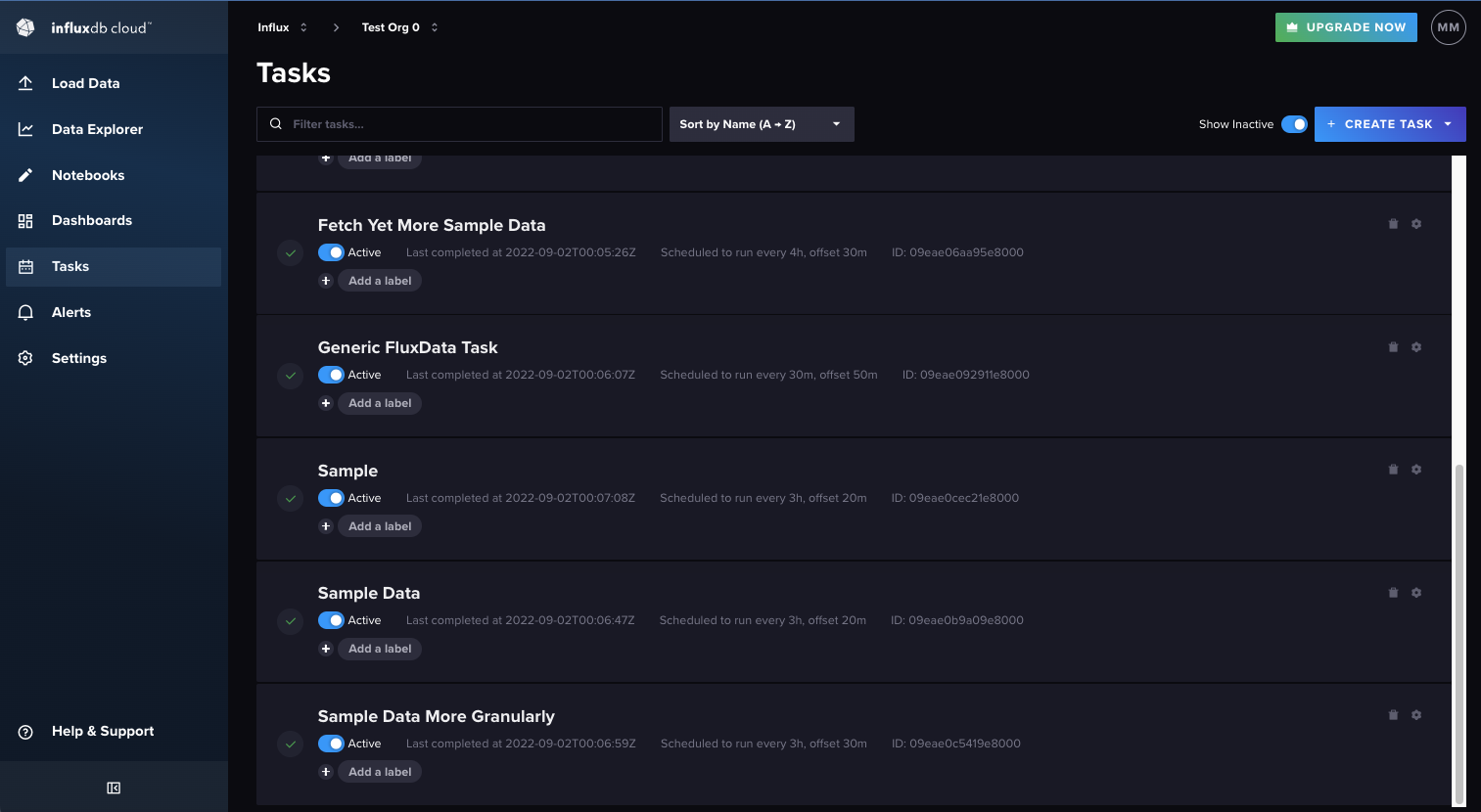Open Help & Support

(x=102, y=731)
